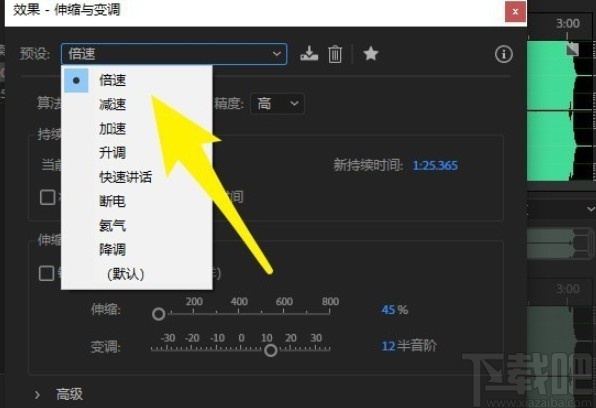The width and height of the screenshot is (596, 408).
Task: Expand the 高级 advanced section
Action: pyautogui.click(x=37, y=395)
